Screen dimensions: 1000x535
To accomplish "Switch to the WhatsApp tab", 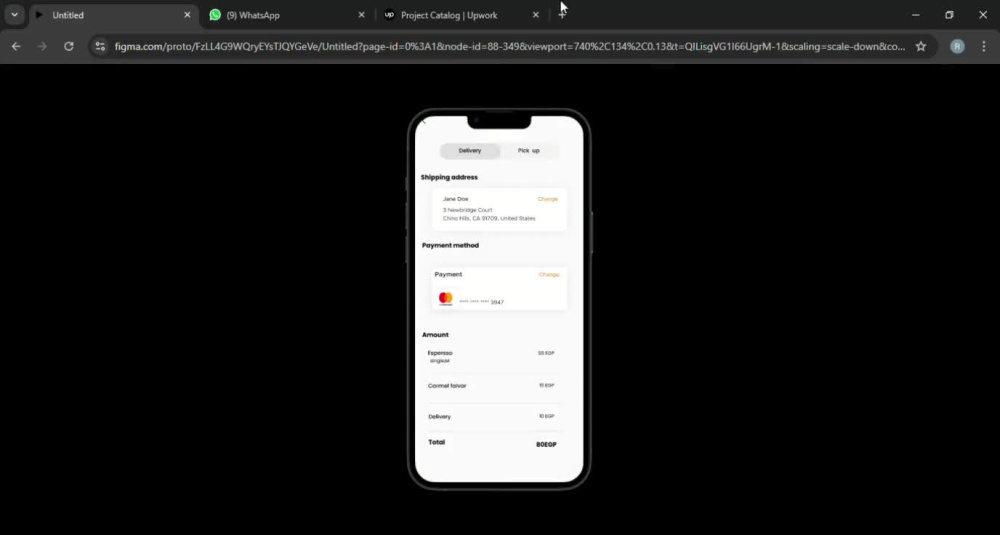I will [x=287, y=15].
